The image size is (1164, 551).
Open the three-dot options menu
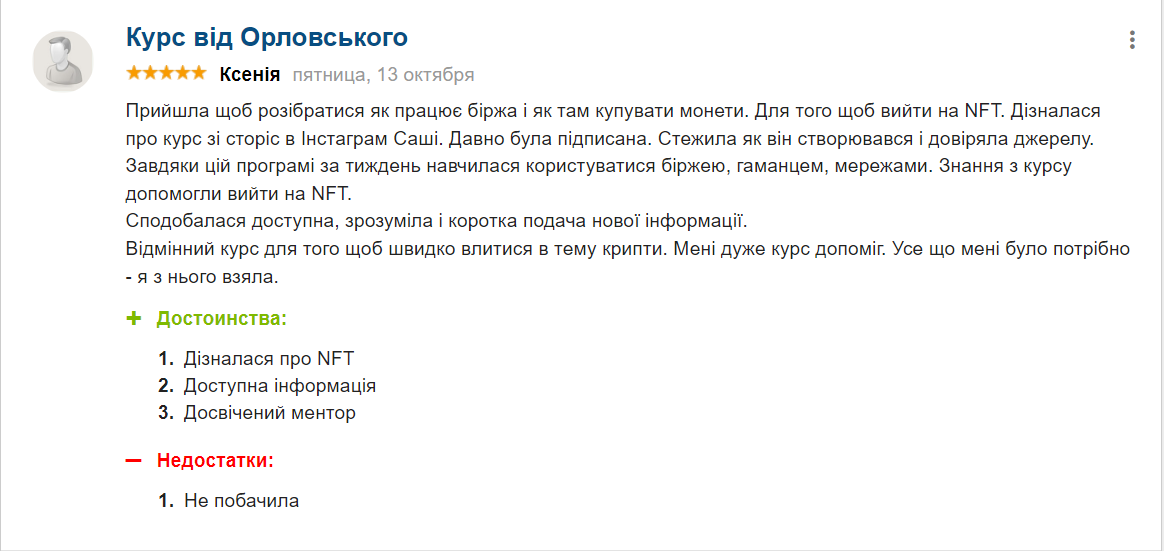[1132, 40]
